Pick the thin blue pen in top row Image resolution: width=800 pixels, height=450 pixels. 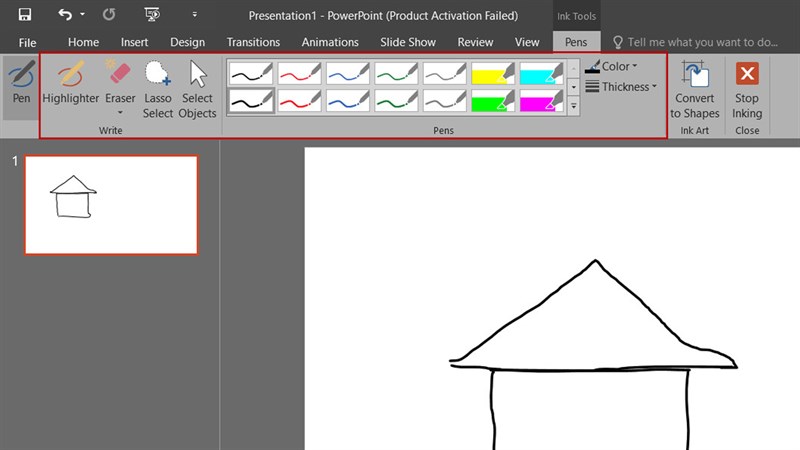[x=348, y=73]
